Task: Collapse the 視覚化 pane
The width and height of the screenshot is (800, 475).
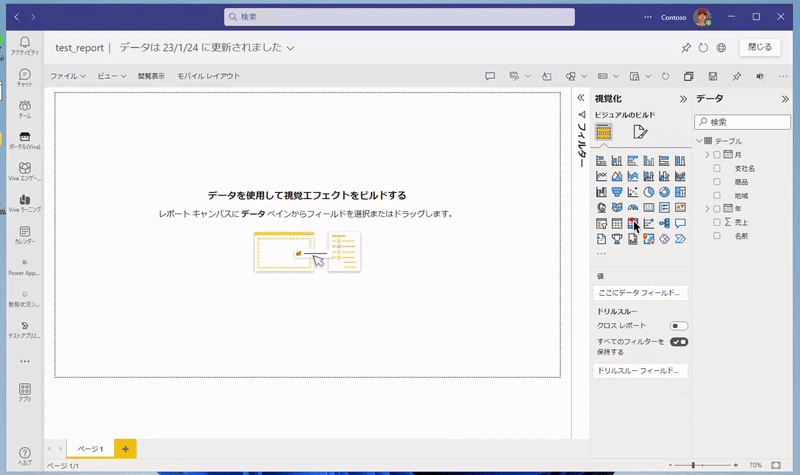Action: point(683,99)
